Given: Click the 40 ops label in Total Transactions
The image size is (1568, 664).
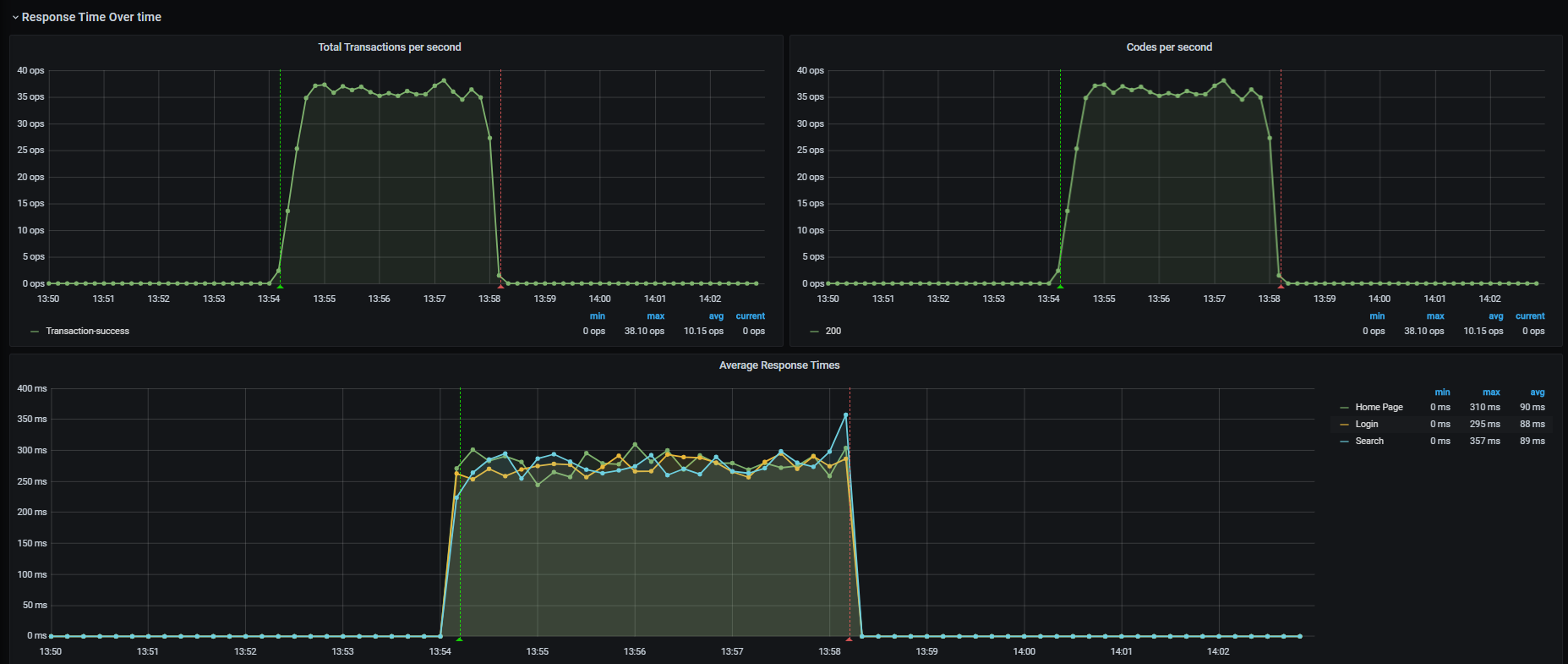Looking at the screenshot, I should [31, 71].
